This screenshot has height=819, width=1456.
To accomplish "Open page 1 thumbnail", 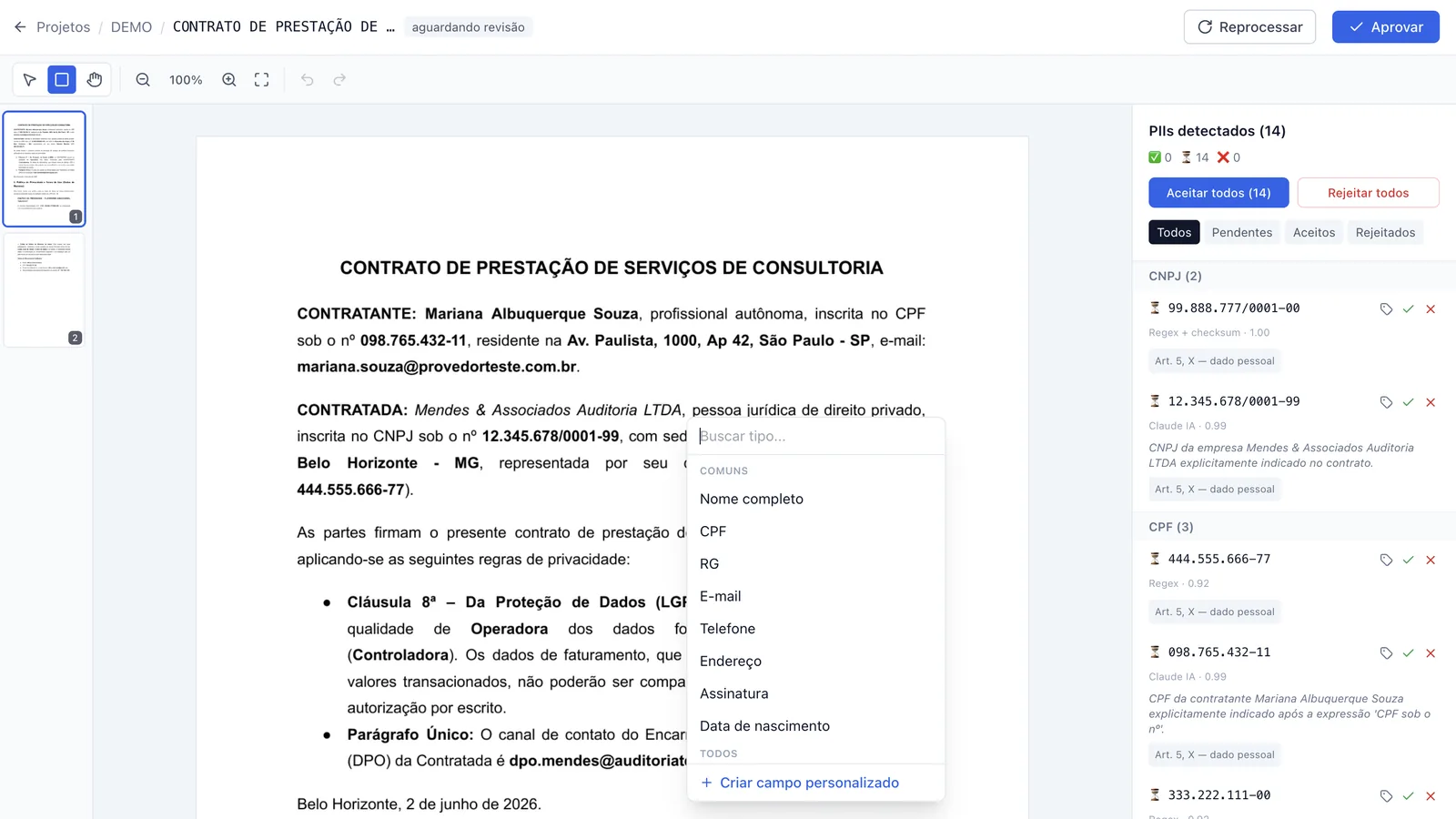I will [45, 169].
